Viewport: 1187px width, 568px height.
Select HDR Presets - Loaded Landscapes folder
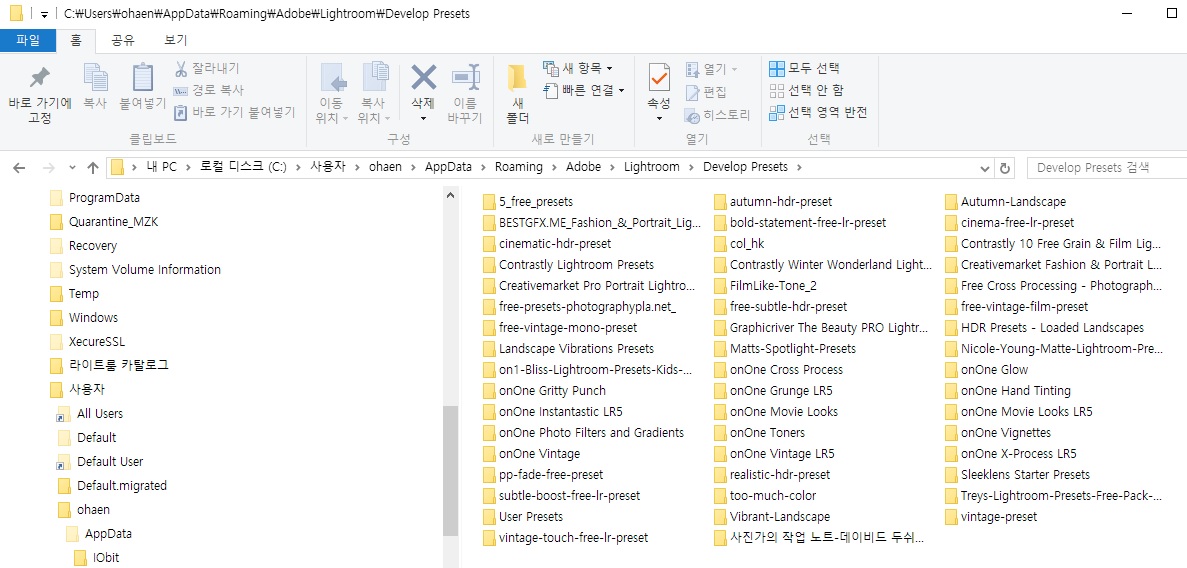[1052, 328]
